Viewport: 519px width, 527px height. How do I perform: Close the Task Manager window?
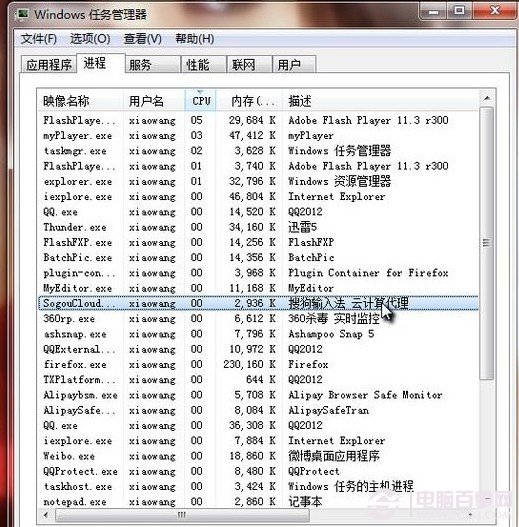[494, 11]
